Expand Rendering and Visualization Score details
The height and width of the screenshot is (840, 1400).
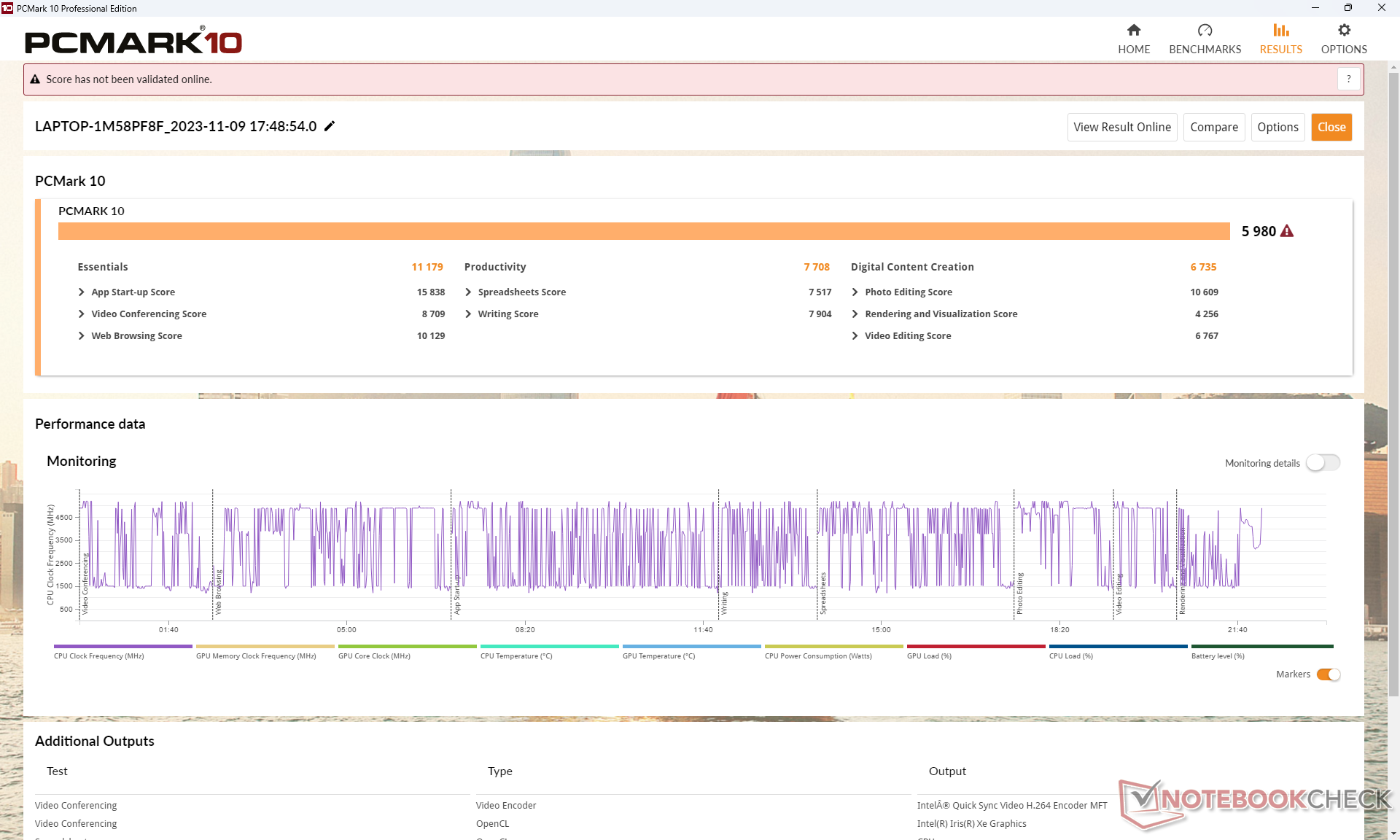click(x=855, y=314)
